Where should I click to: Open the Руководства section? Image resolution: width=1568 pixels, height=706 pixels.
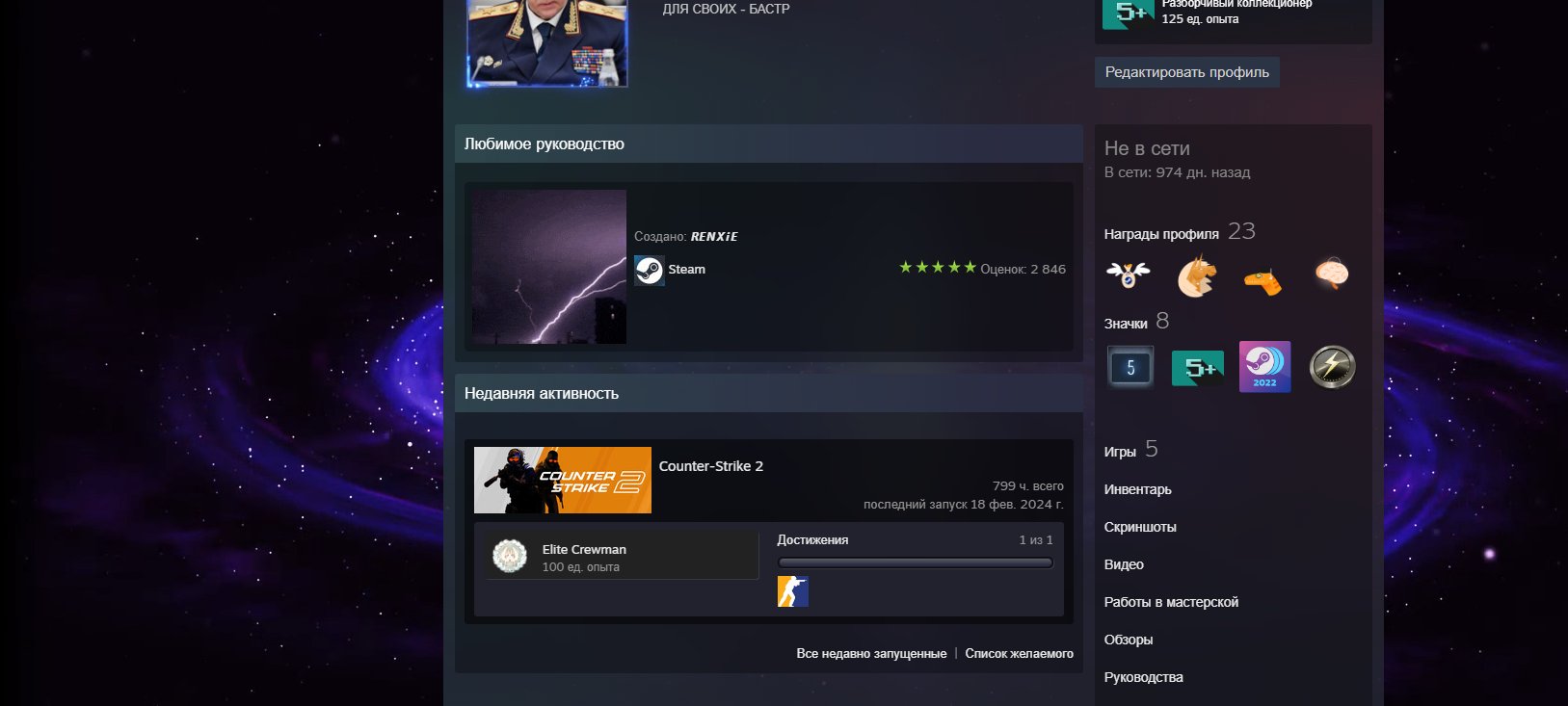pyautogui.click(x=1144, y=677)
